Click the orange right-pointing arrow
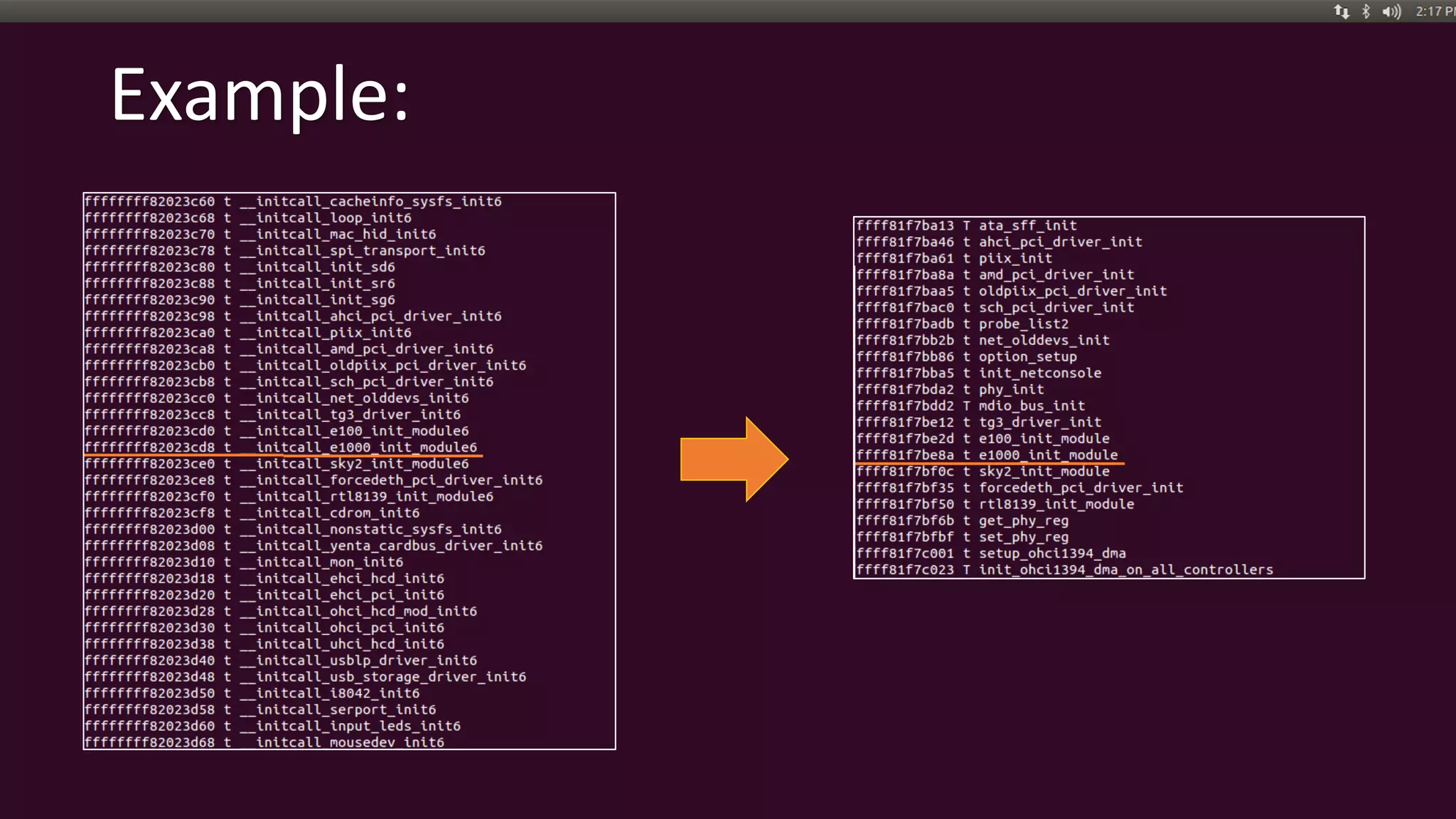Image resolution: width=1456 pixels, height=819 pixels. (734, 459)
